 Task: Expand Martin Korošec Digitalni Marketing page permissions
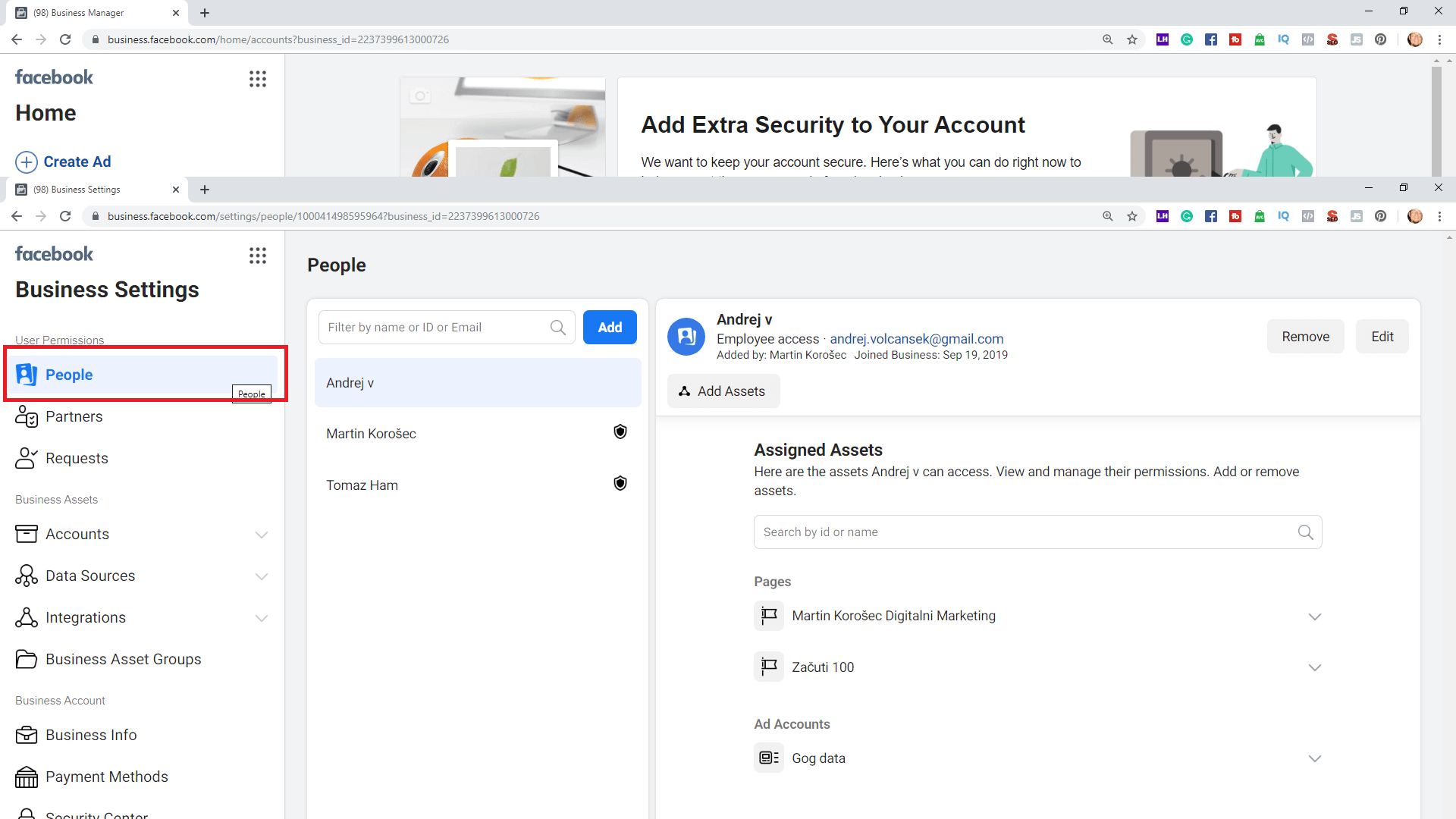point(1315,617)
